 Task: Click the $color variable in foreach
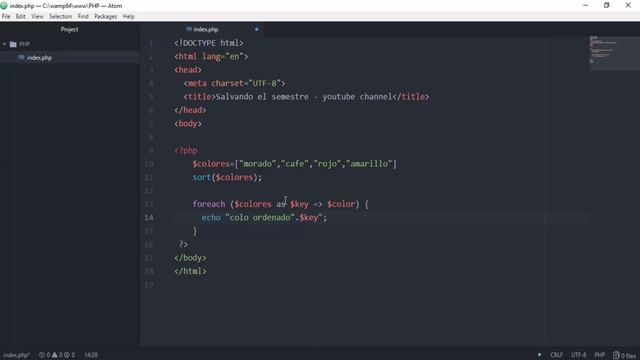point(341,204)
